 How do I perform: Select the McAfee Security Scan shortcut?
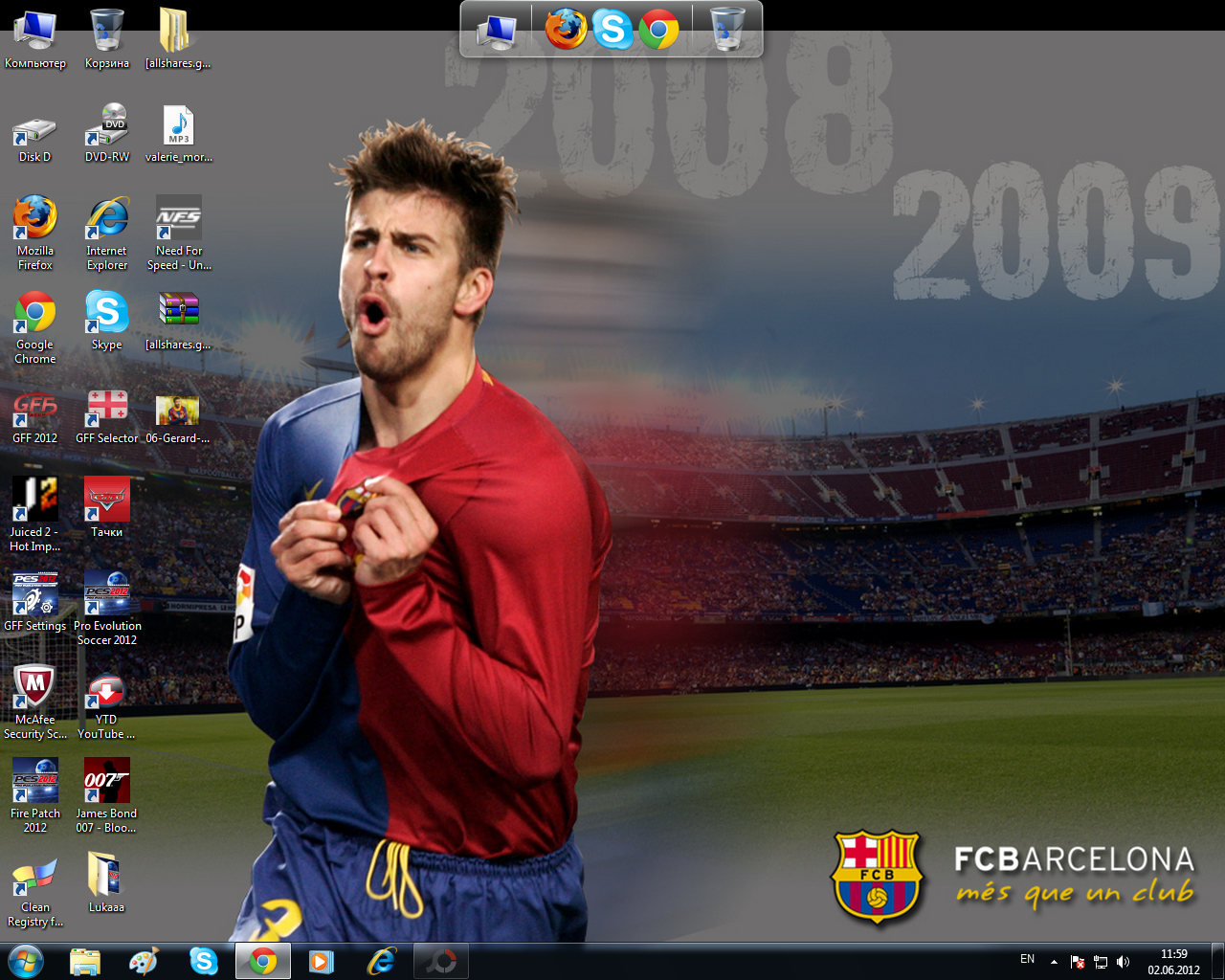35,702
